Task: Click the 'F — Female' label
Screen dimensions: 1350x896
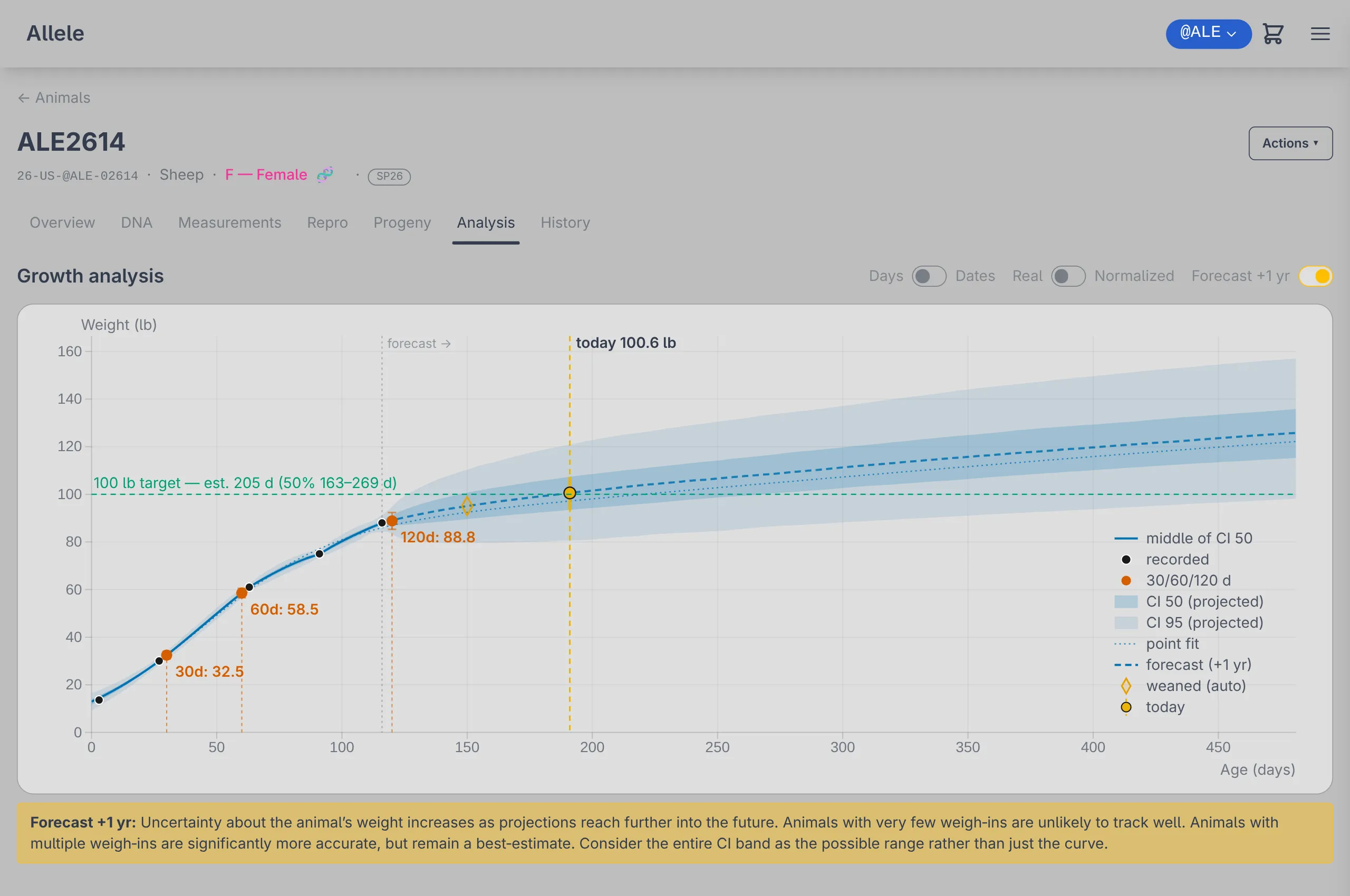Action: (266, 174)
